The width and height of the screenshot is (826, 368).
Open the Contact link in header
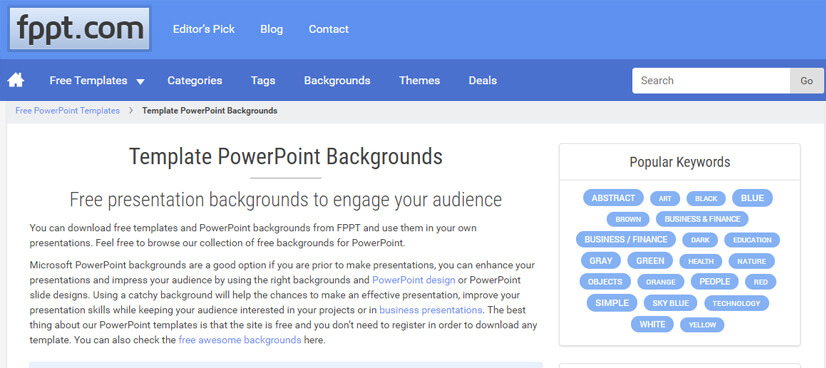329,29
